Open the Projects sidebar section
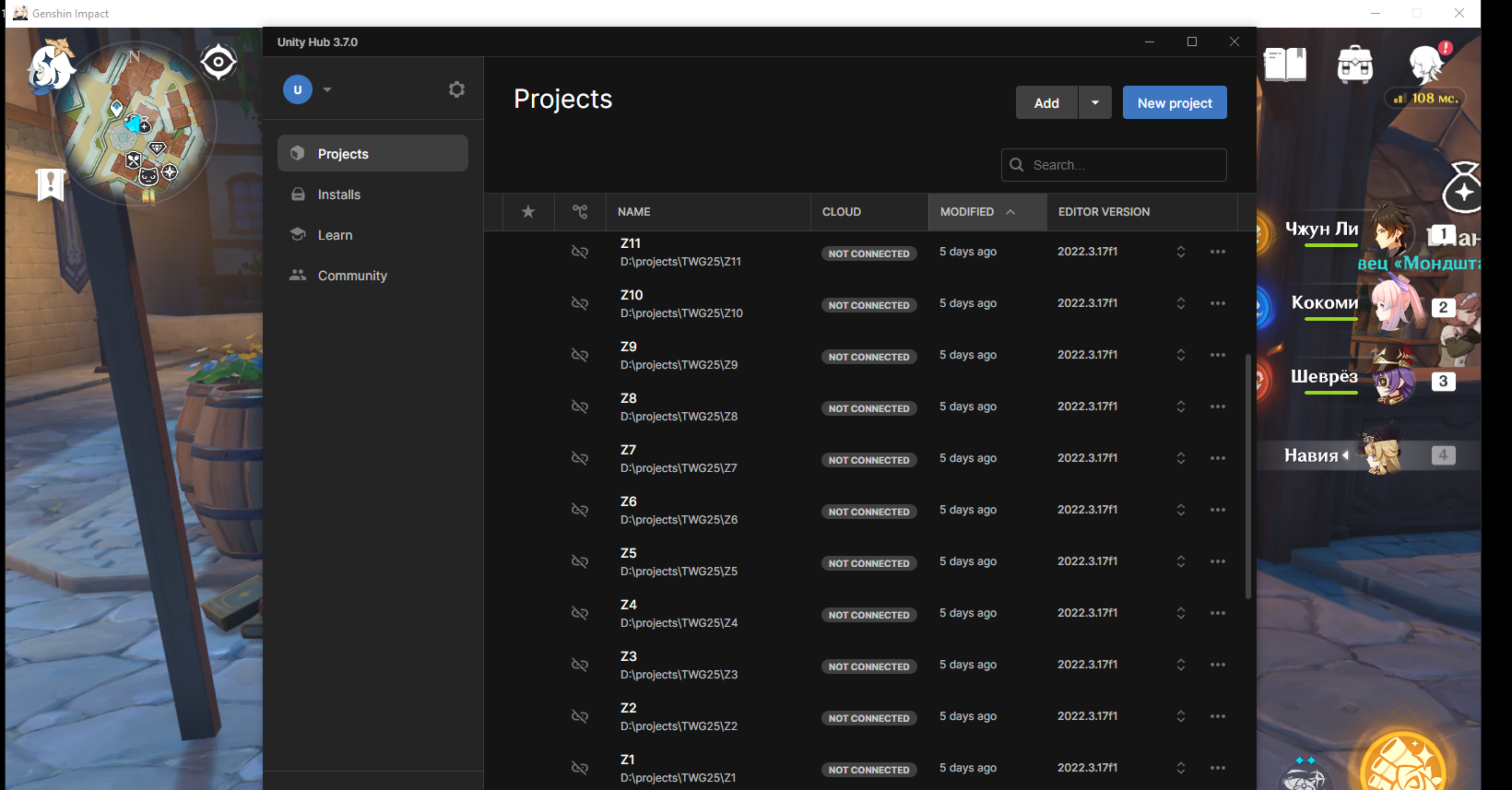 click(x=372, y=153)
